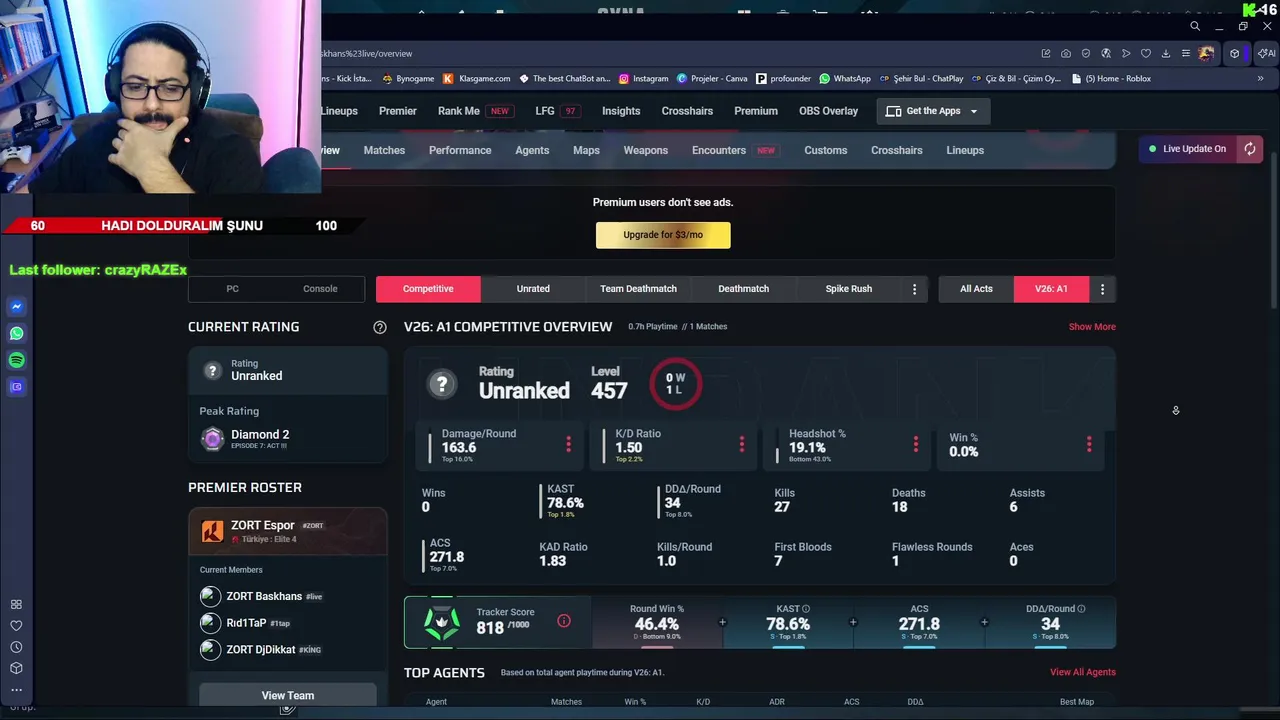This screenshot has height=720, width=1280.
Task: Click the translate page icon in address bar
Action: click(1106, 53)
